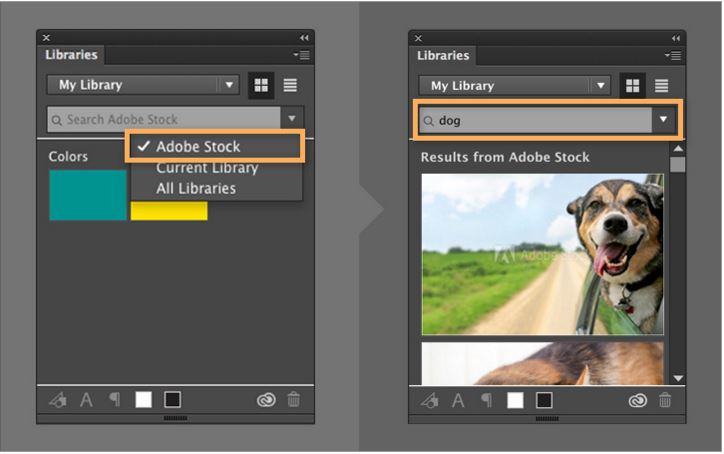The width and height of the screenshot is (724, 454).
Task: Click the character style 'A' icon in right panel
Action: click(x=458, y=400)
